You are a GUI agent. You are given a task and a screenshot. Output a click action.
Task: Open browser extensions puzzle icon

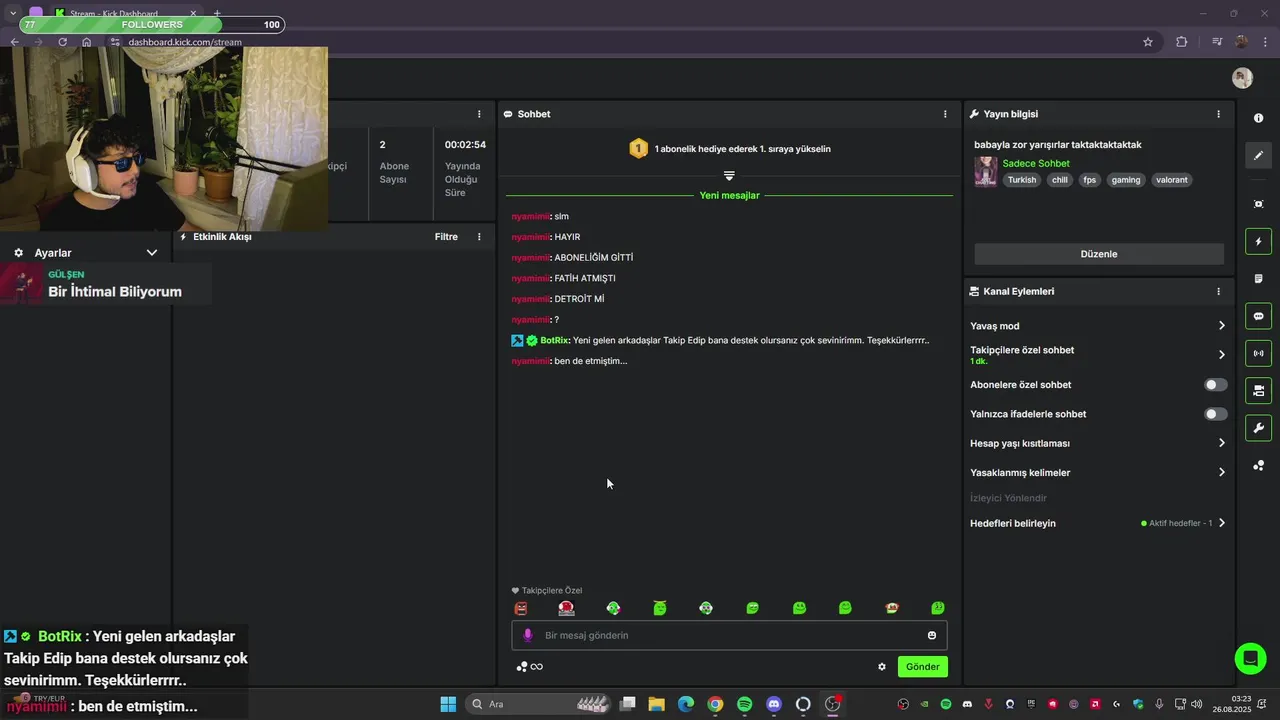tap(1182, 42)
